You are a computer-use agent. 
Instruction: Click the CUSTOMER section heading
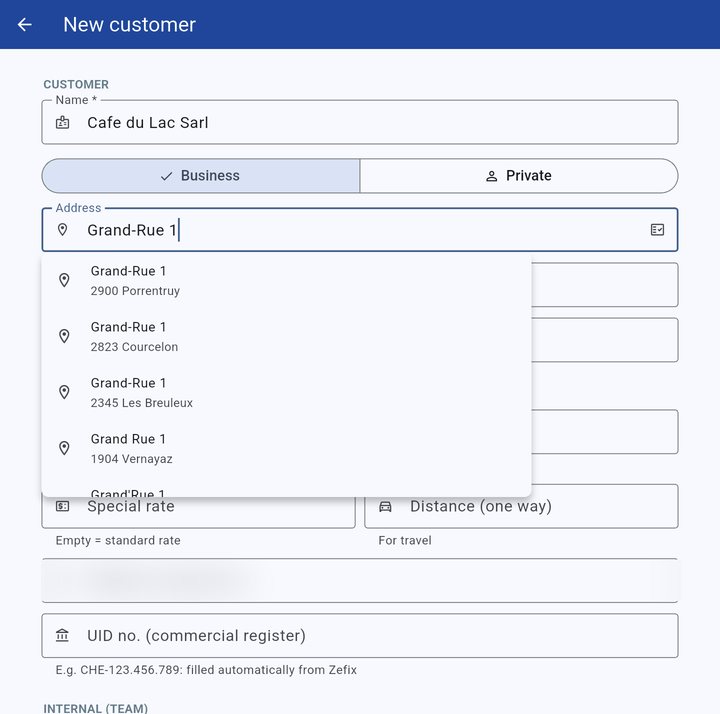(76, 84)
